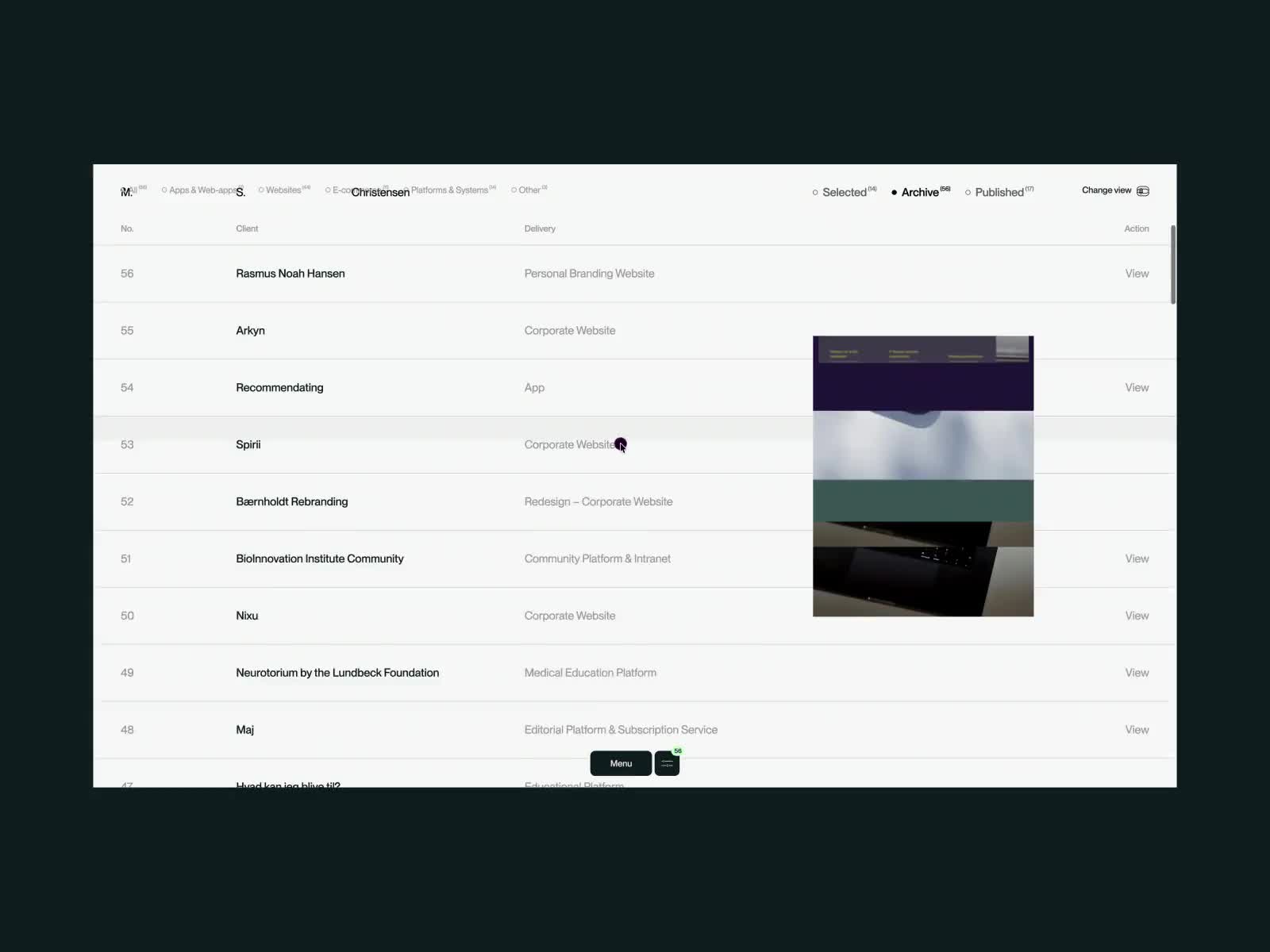The height and width of the screenshot is (952, 1270).
Task: Filter by Other category
Action: (x=529, y=190)
